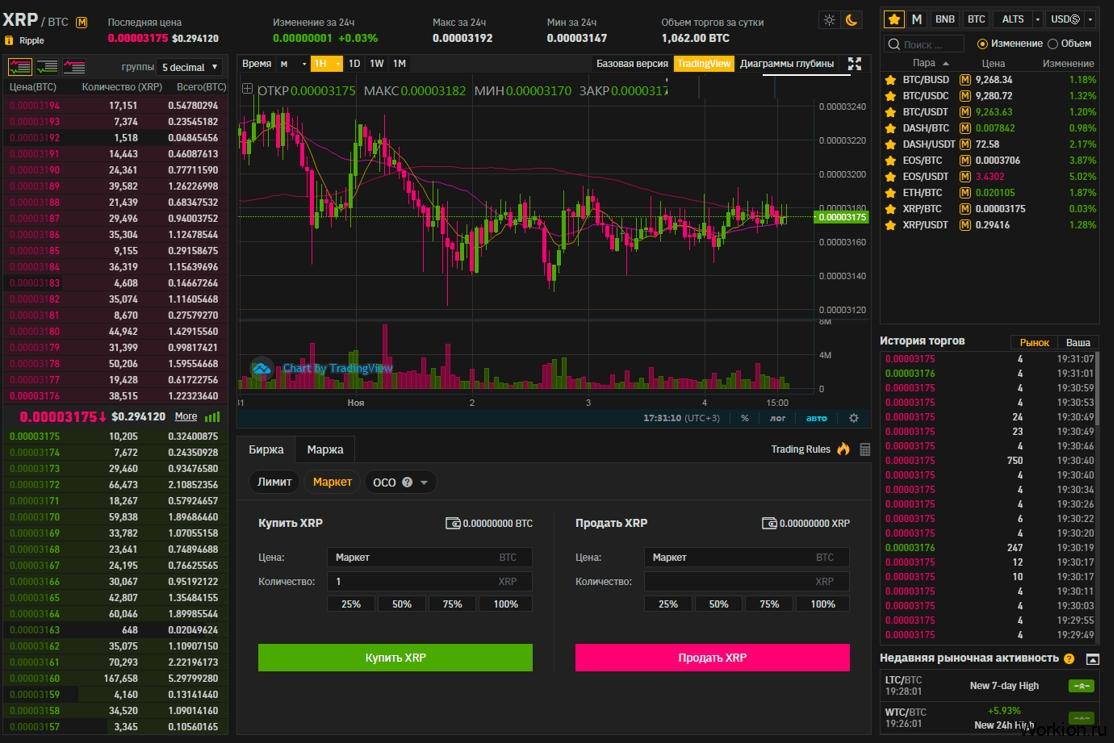This screenshot has height=743, width=1114.
Task: Set buy amount to 50%
Action: click(402, 604)
